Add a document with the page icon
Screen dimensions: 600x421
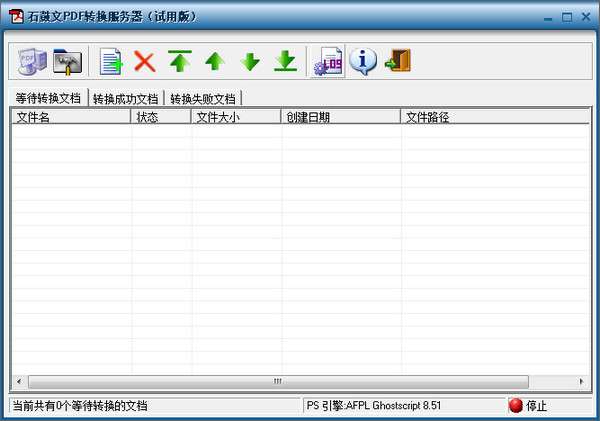click(x=111, y=61)
